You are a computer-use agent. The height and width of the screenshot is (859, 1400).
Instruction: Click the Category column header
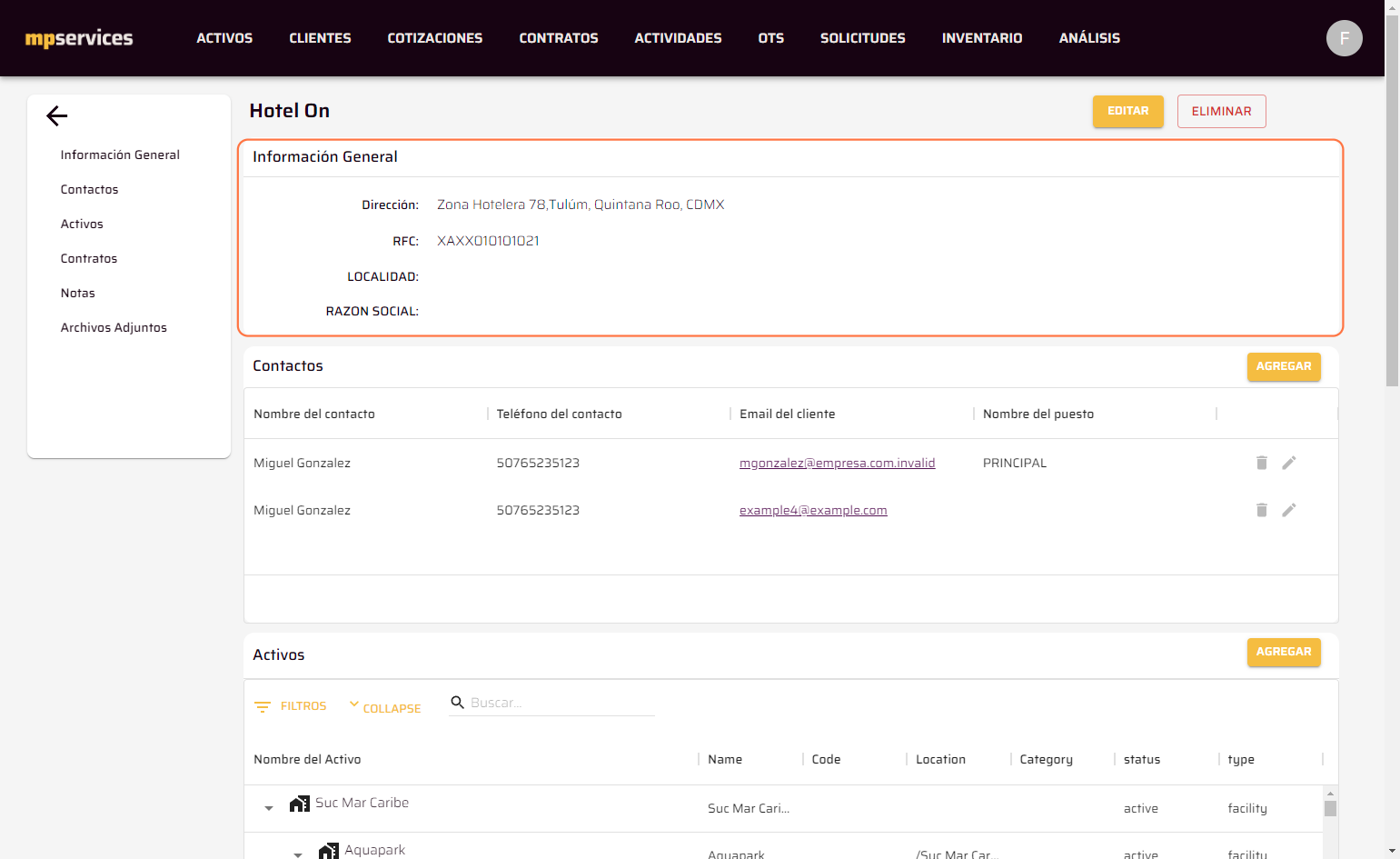1046,759
